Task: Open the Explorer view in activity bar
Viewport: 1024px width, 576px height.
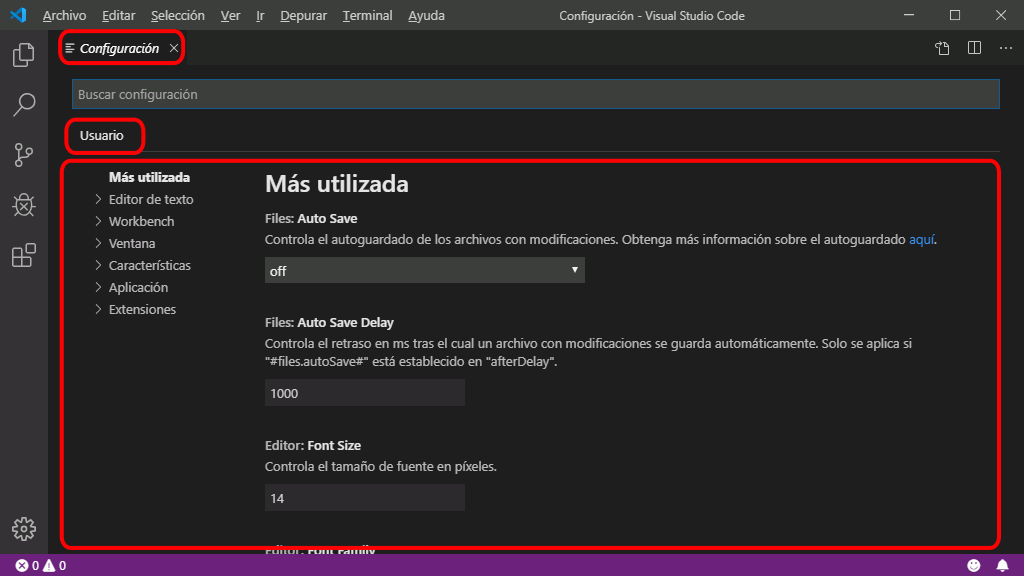Action: 24,55
